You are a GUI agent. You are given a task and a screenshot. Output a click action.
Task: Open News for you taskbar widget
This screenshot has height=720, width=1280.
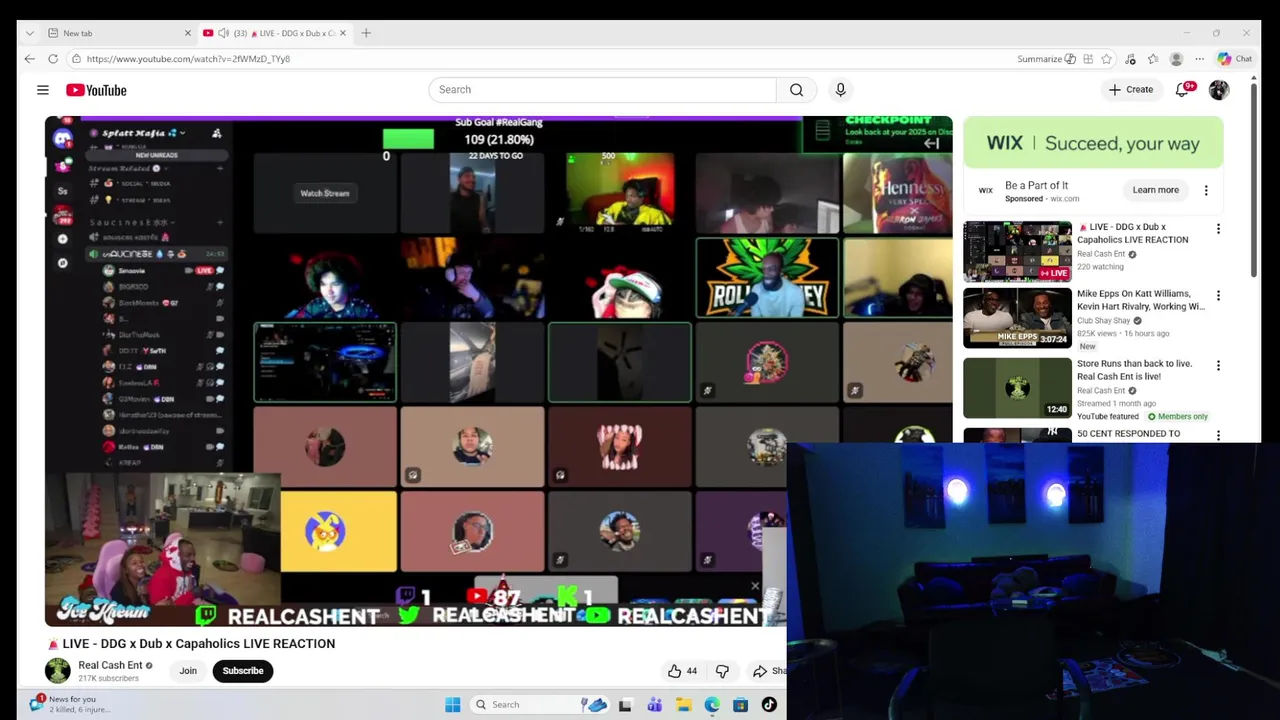(70, 704)
